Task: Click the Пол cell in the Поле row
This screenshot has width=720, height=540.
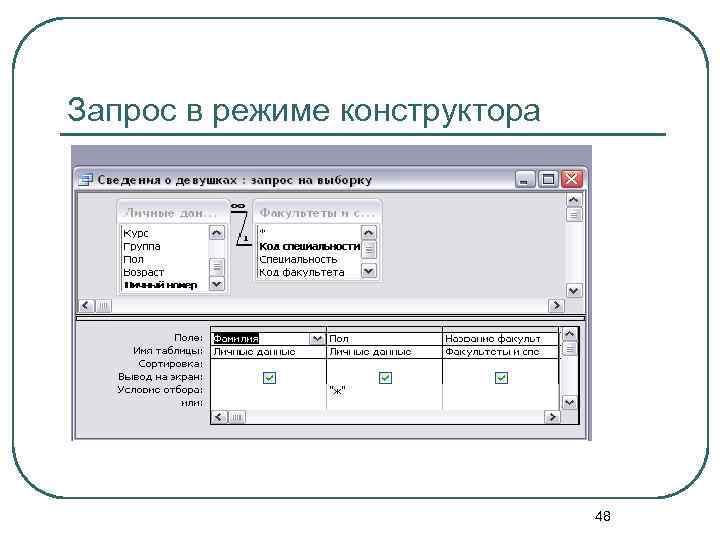Action: coord(384,339)
